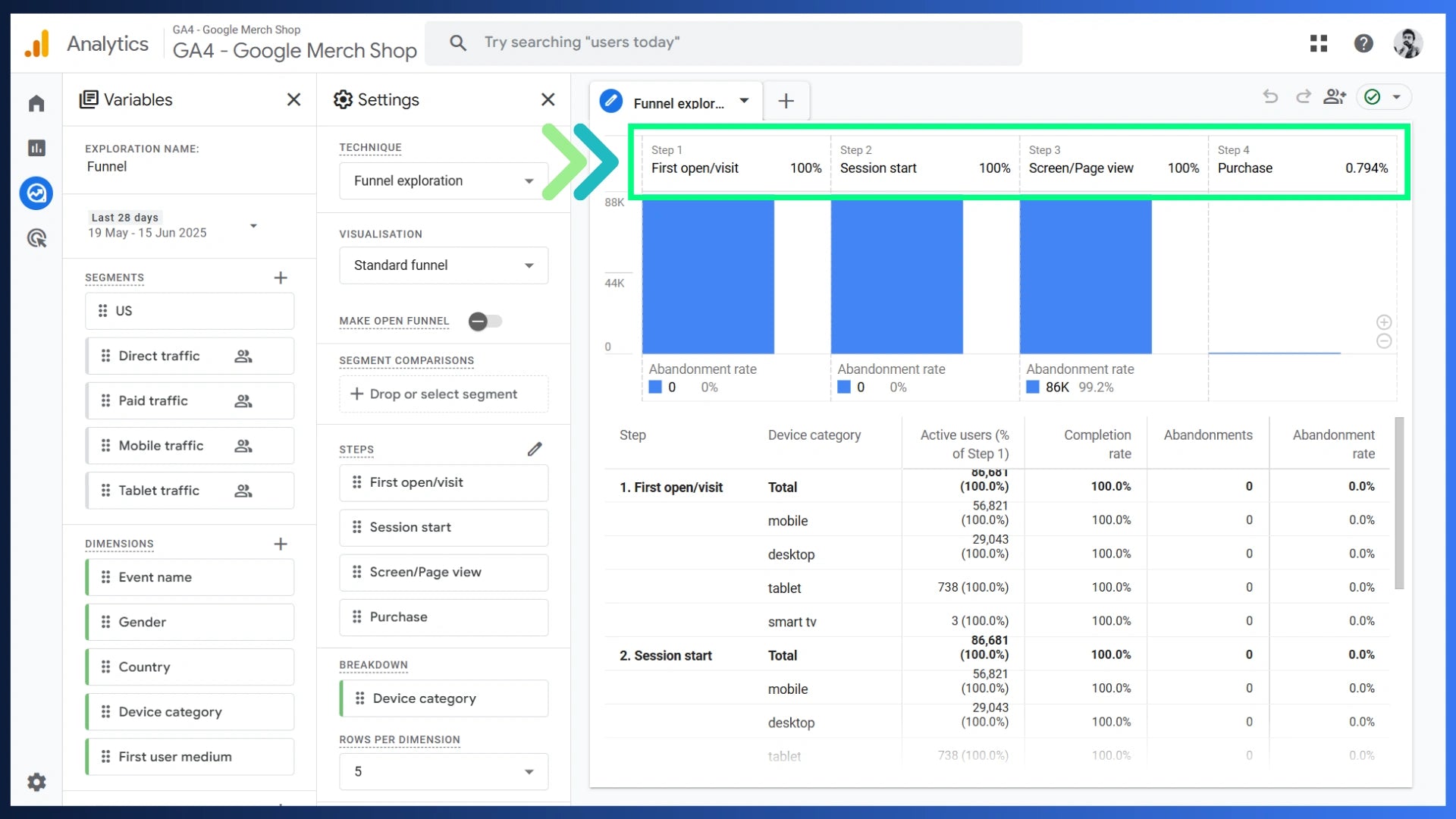Click the pencil icon to edit steps
This screenshot has width=1456, height=819.
(535, 449)
